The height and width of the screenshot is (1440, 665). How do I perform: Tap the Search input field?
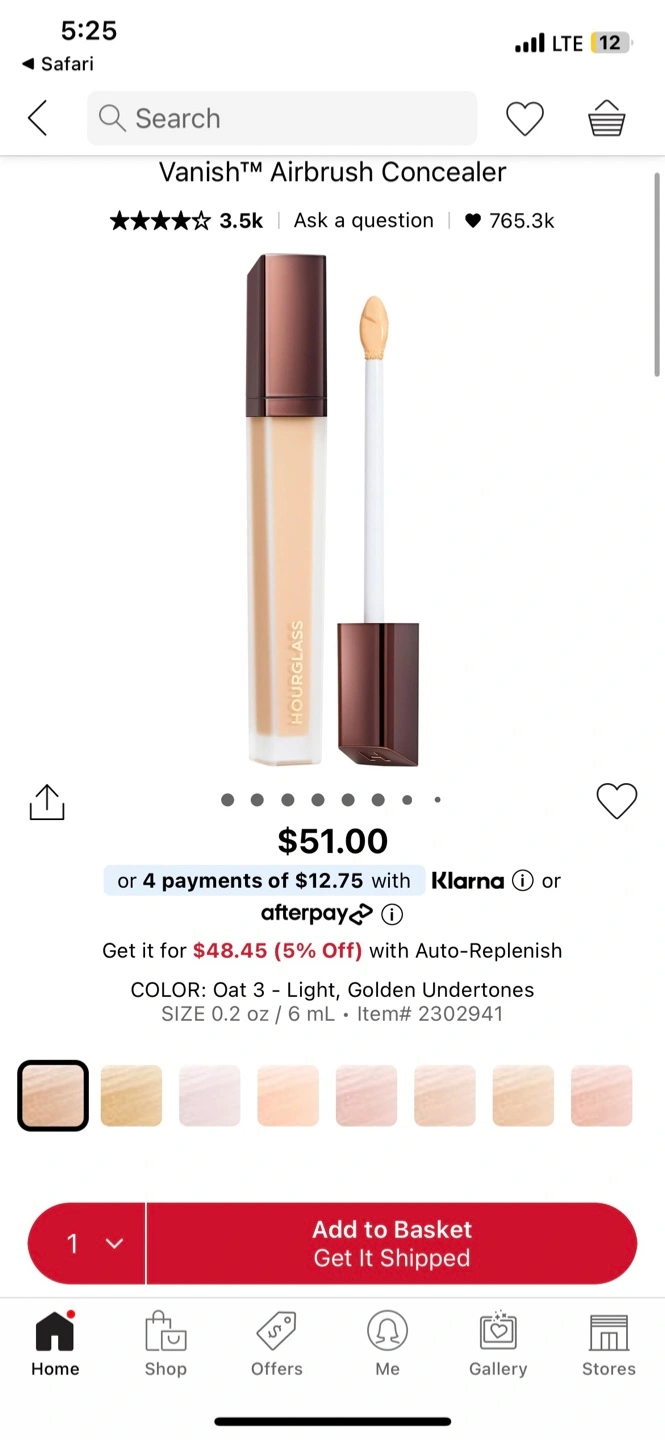(282, 119)
